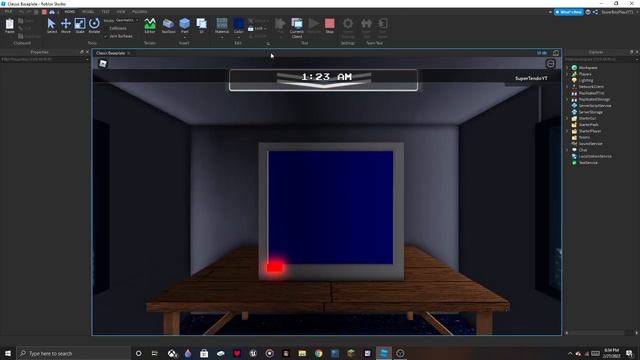Click the Lock tool in Edit group
This screenshot has height=360, width=640.
point(257,29)
